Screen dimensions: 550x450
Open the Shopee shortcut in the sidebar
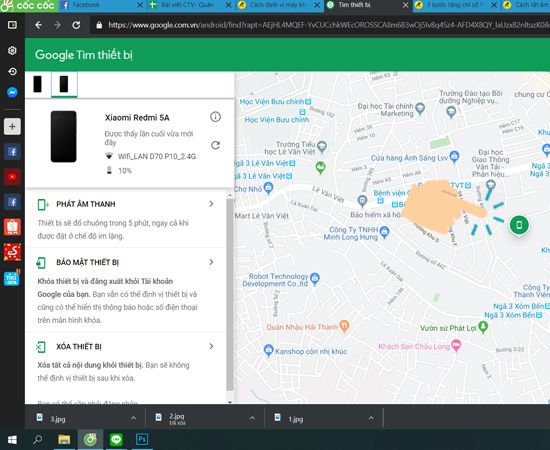point(12,227)
